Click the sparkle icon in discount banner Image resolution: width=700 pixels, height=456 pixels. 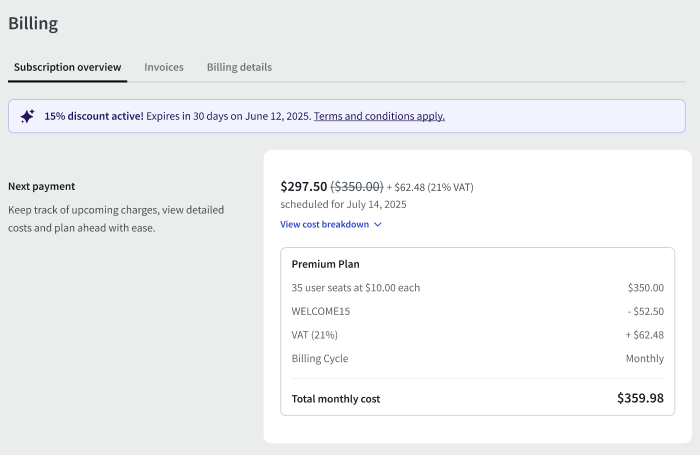pos(27,116)
